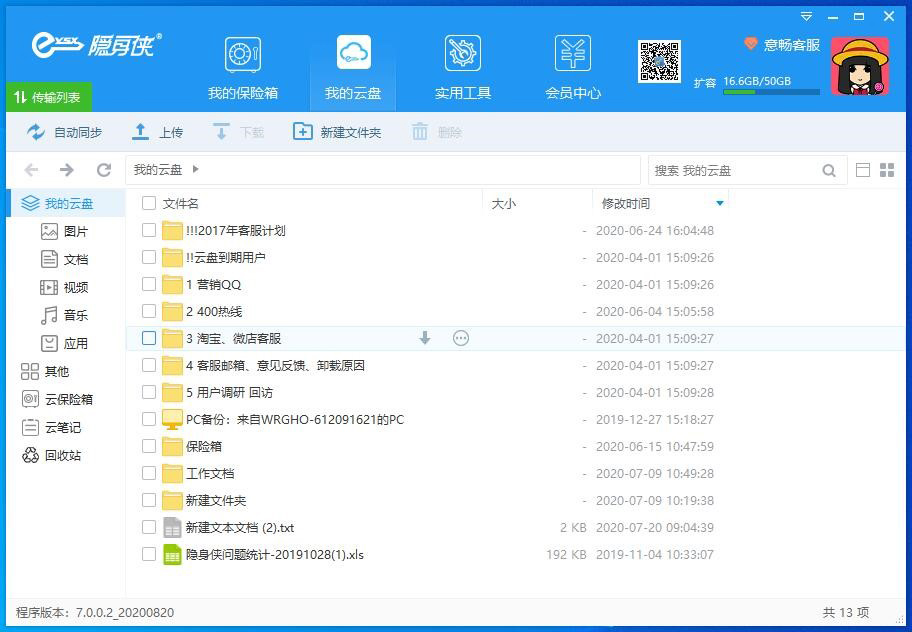Click the 隐身侠 logo
Screen dimensions: 912x632
click(x=97, y=45)
